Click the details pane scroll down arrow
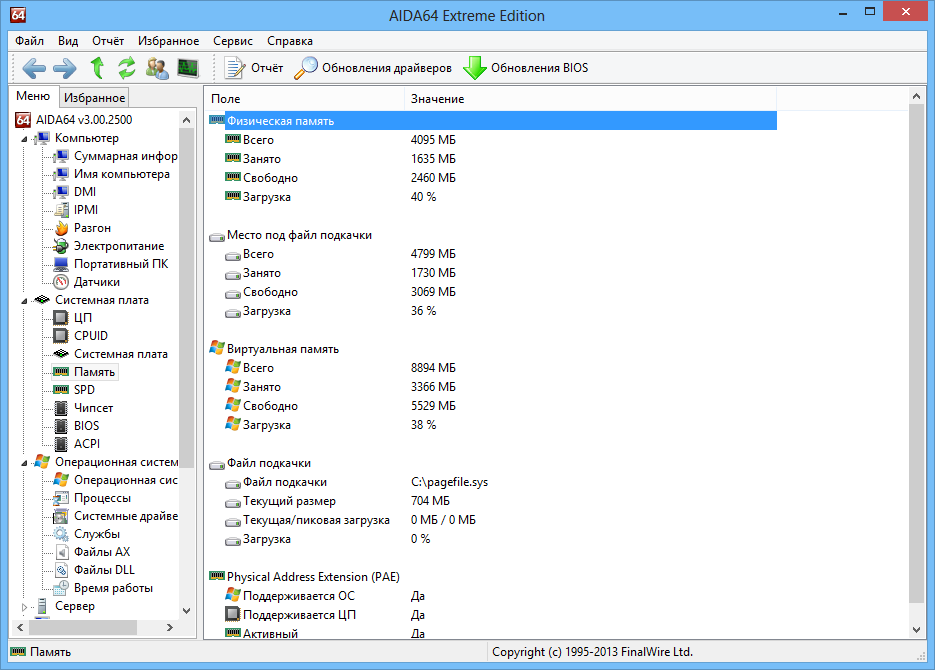935x670 pixels. pos(917,629)
